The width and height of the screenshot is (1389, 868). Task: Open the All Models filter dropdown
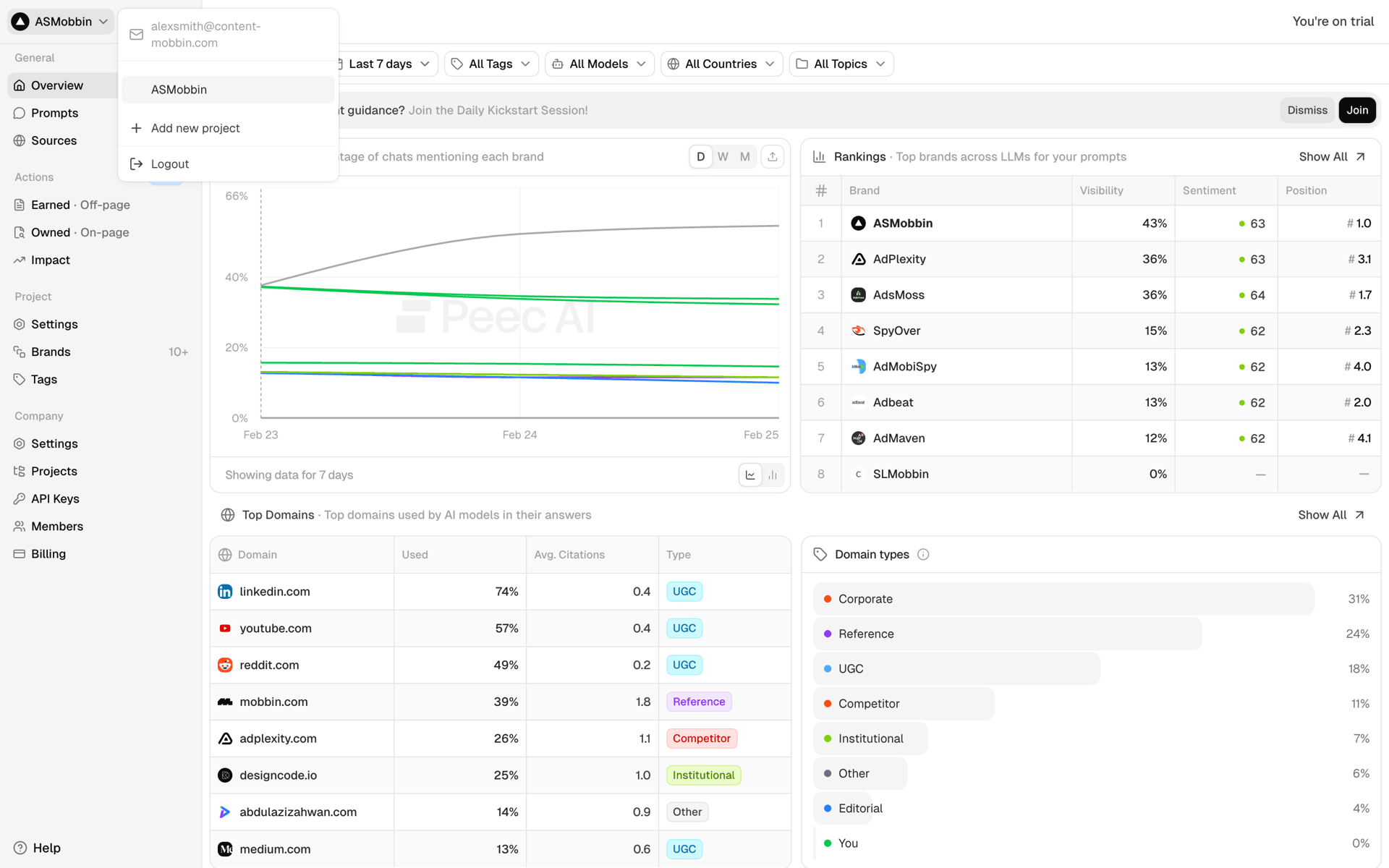[600, 64]
